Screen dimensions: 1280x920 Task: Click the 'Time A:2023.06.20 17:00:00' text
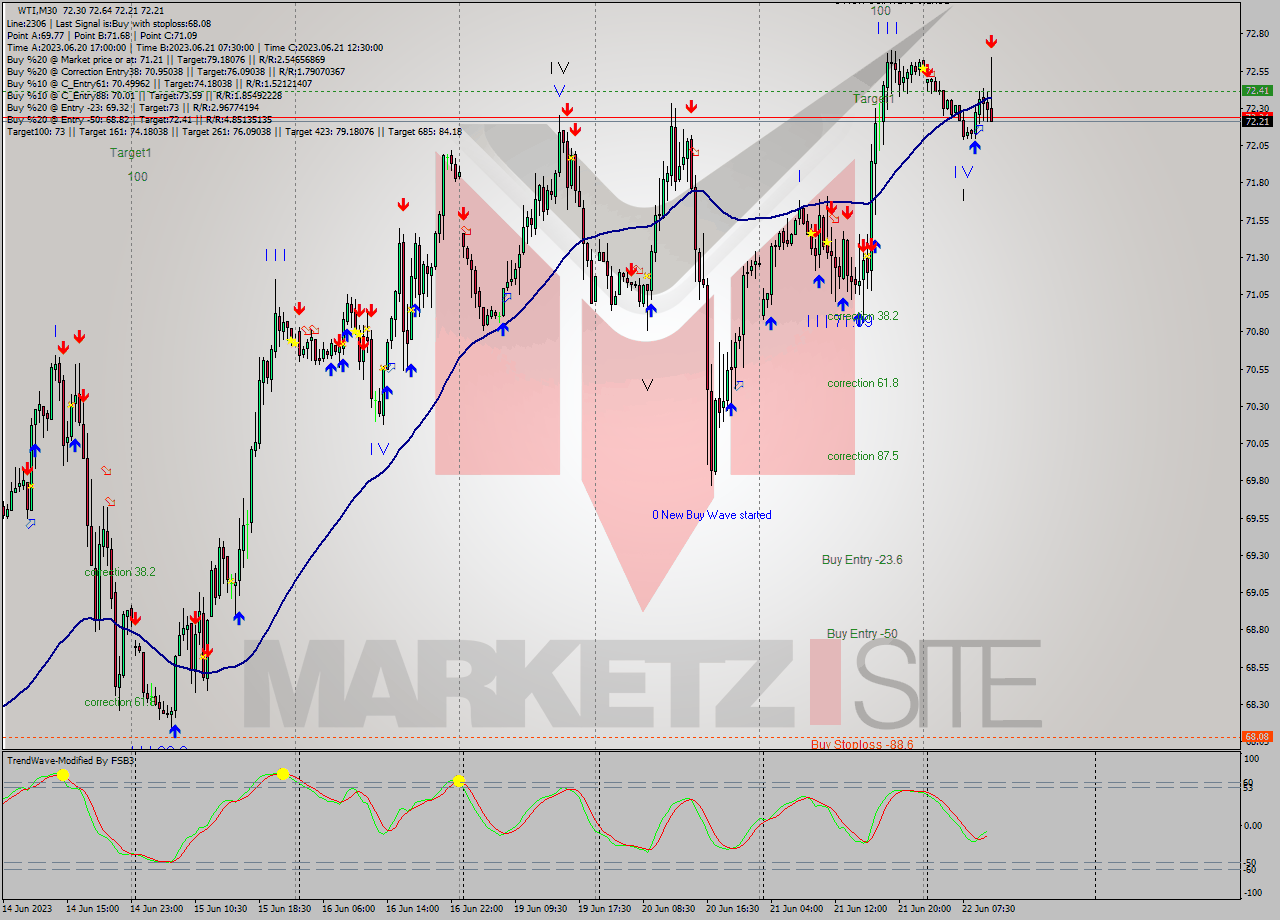pyautogui.click(x=66, y=47)
